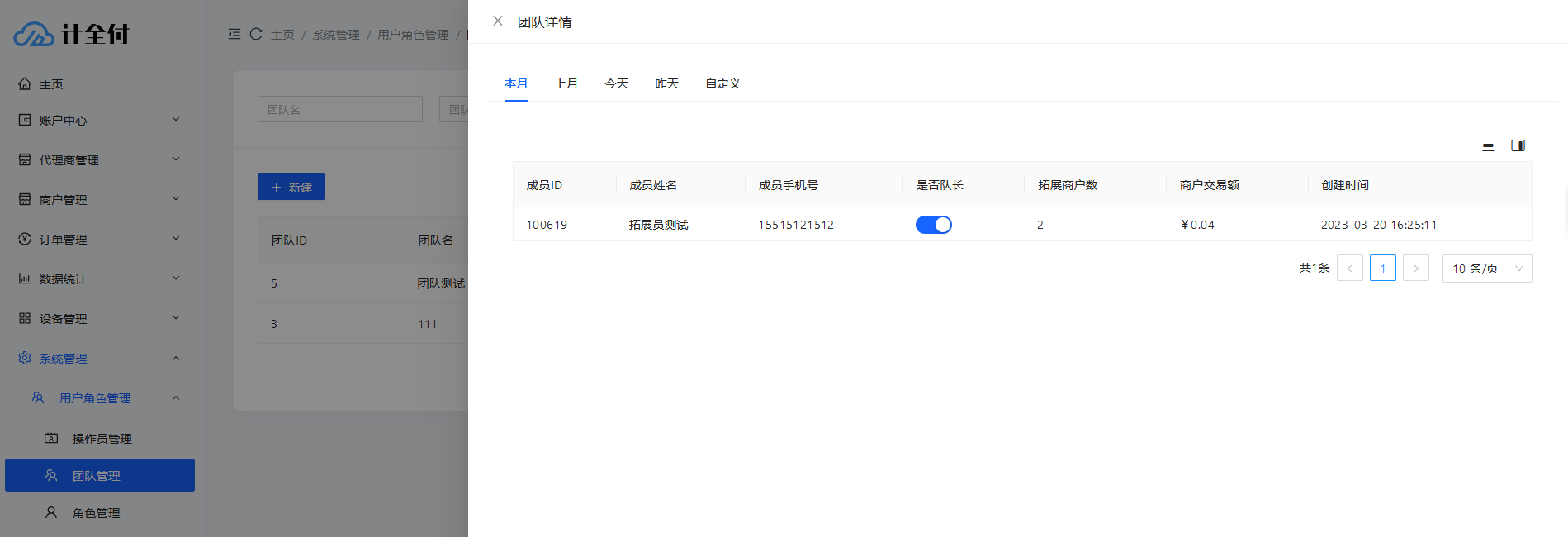
Task: Focus the 团队名 search input
Action: pyautogui.click(x=340, y=109)
